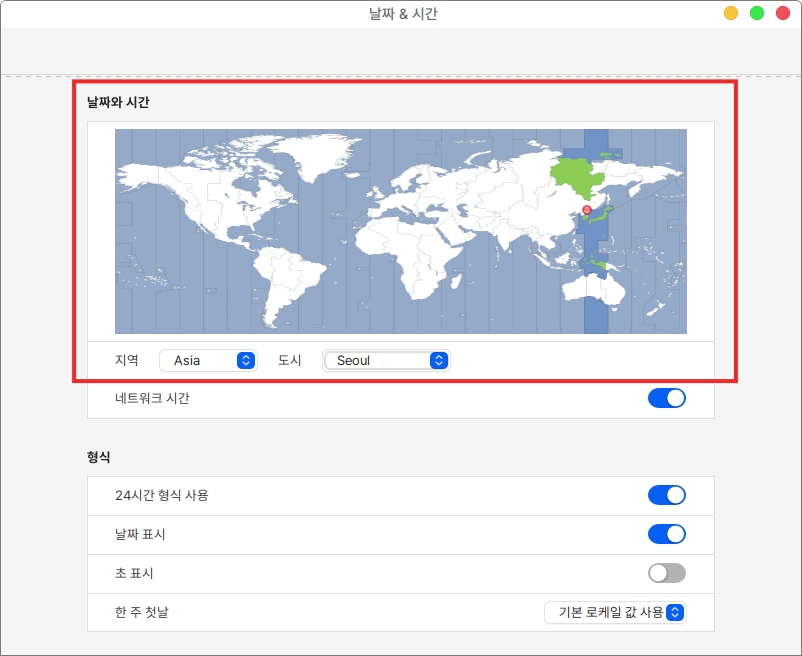Enable the 초 표시 switch

tap(667, 573)
